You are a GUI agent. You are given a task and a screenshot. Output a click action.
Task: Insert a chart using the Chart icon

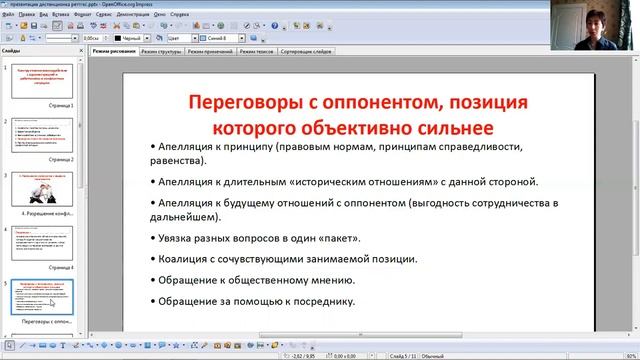(196, 26)
